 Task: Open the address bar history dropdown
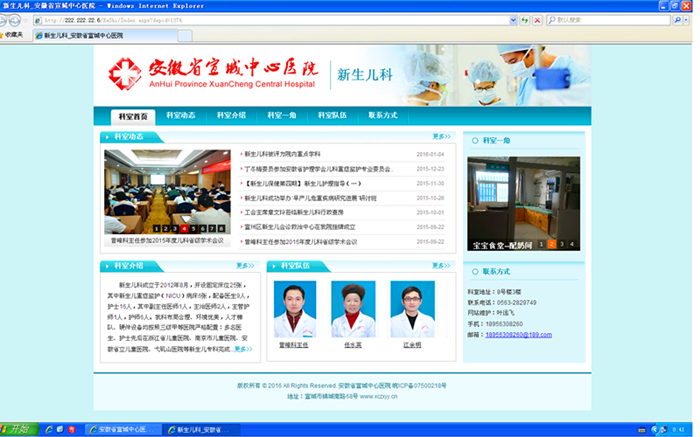coord(513,20)
